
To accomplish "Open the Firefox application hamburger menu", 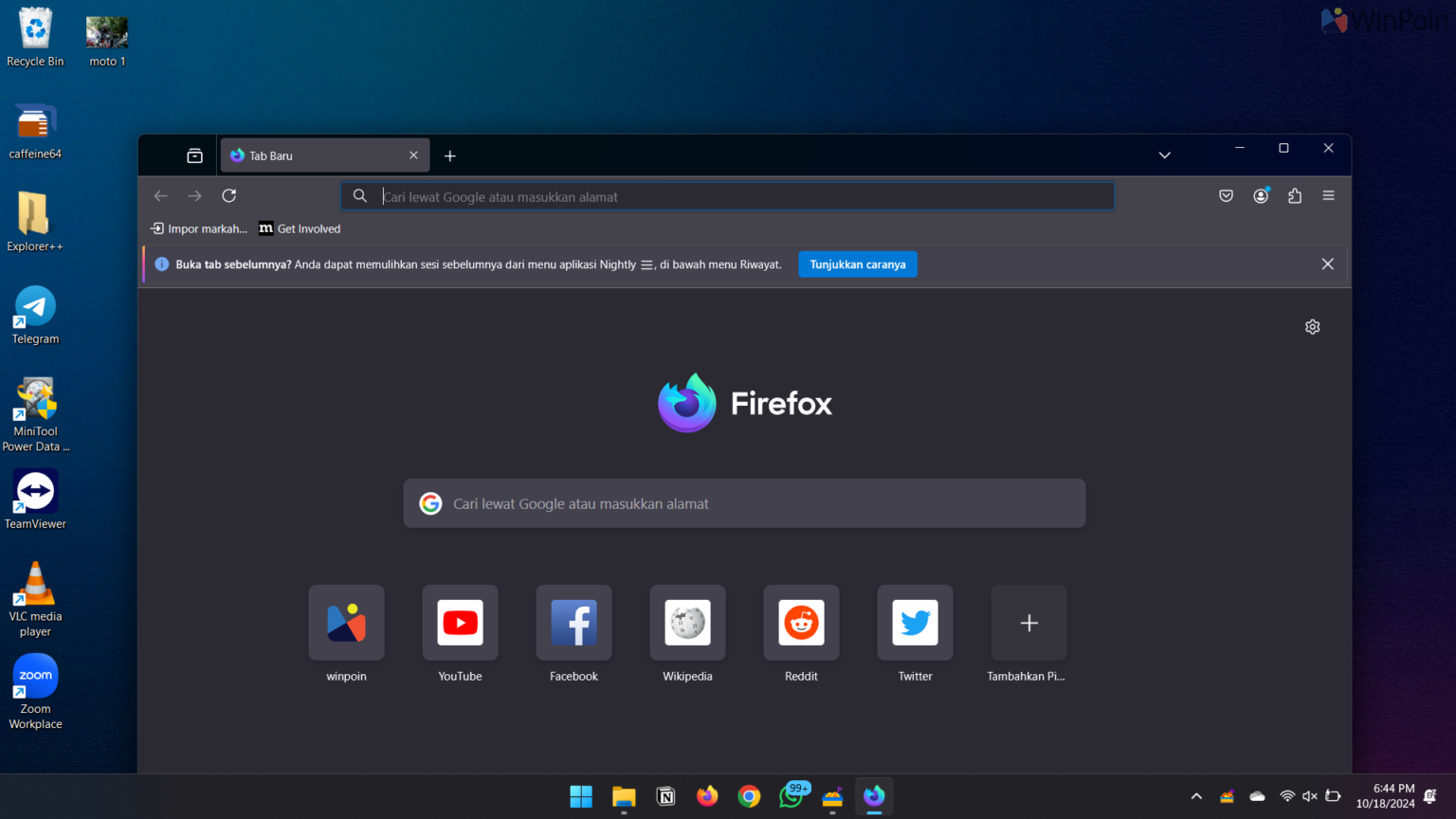I will (x=1328, y=195).
